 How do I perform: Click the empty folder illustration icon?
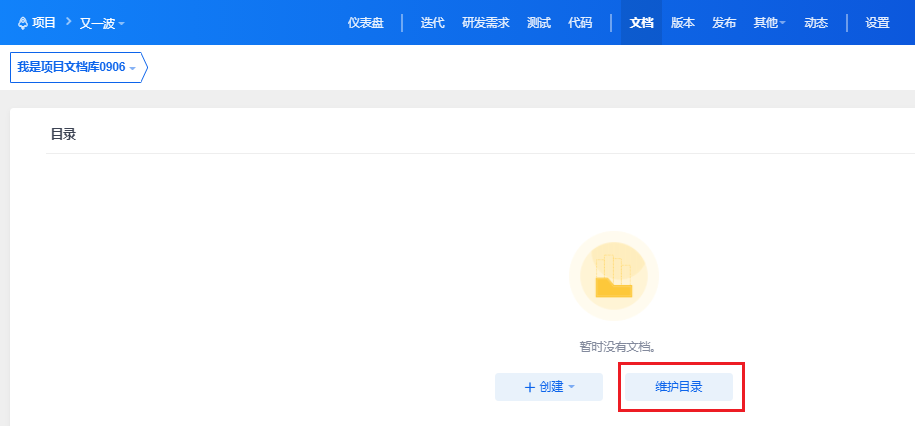(614, 276)
